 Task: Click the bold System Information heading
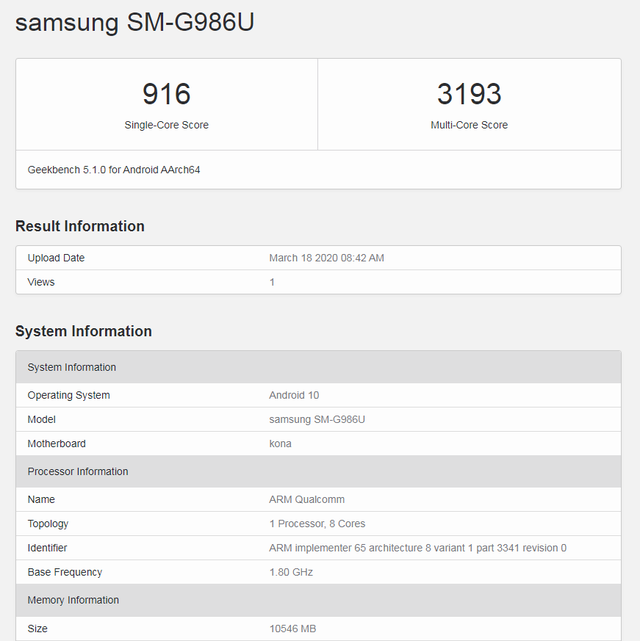[83, 331]
